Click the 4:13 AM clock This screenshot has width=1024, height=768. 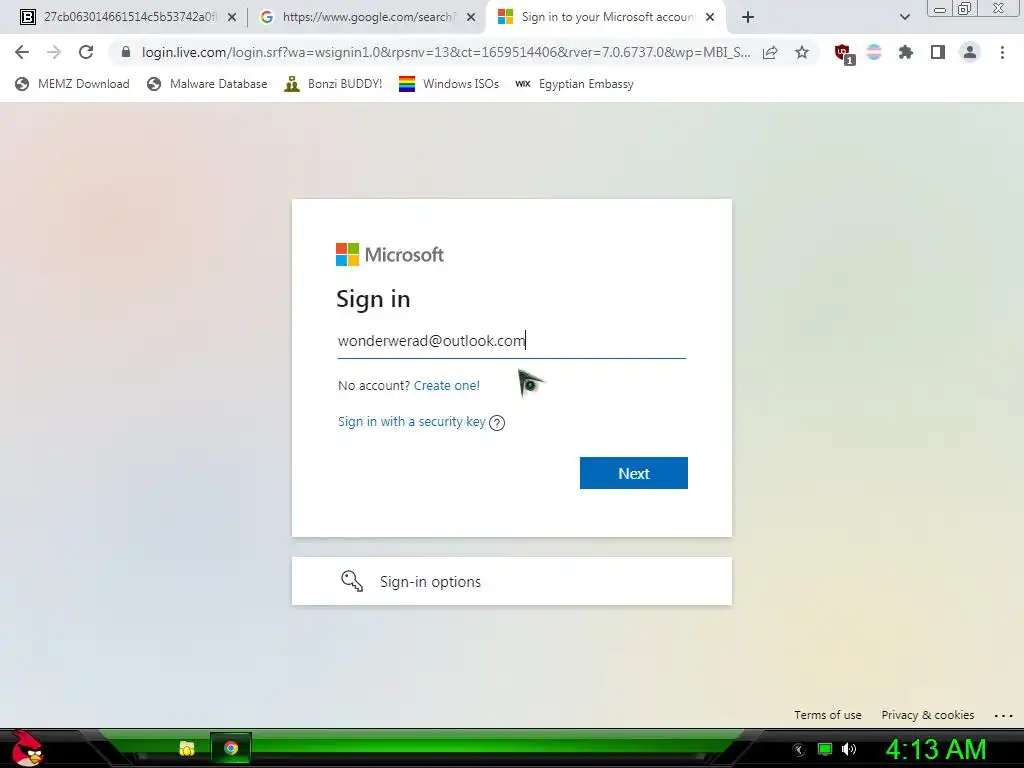[936, 749]
